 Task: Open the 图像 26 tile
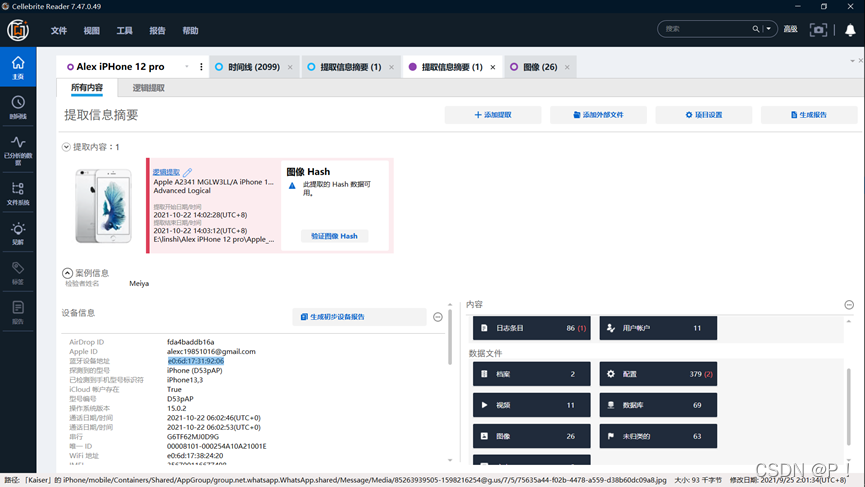[532, 436]
